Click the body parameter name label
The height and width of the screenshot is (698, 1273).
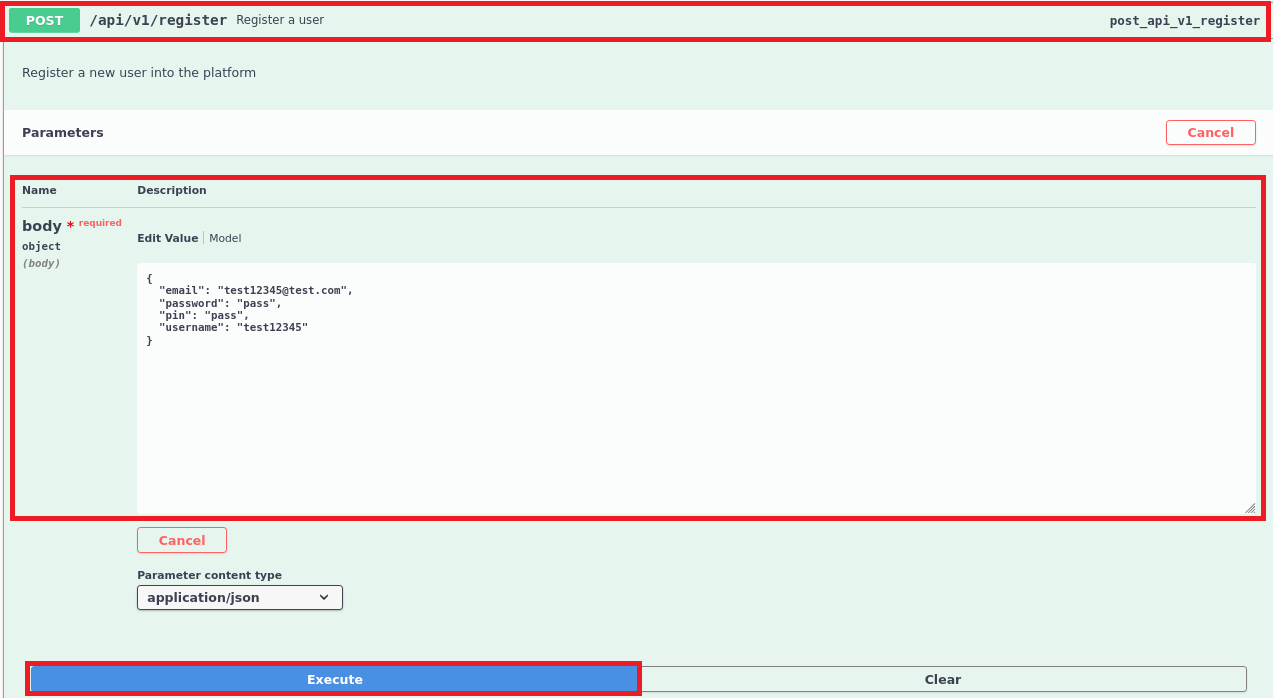click(42, 226)
